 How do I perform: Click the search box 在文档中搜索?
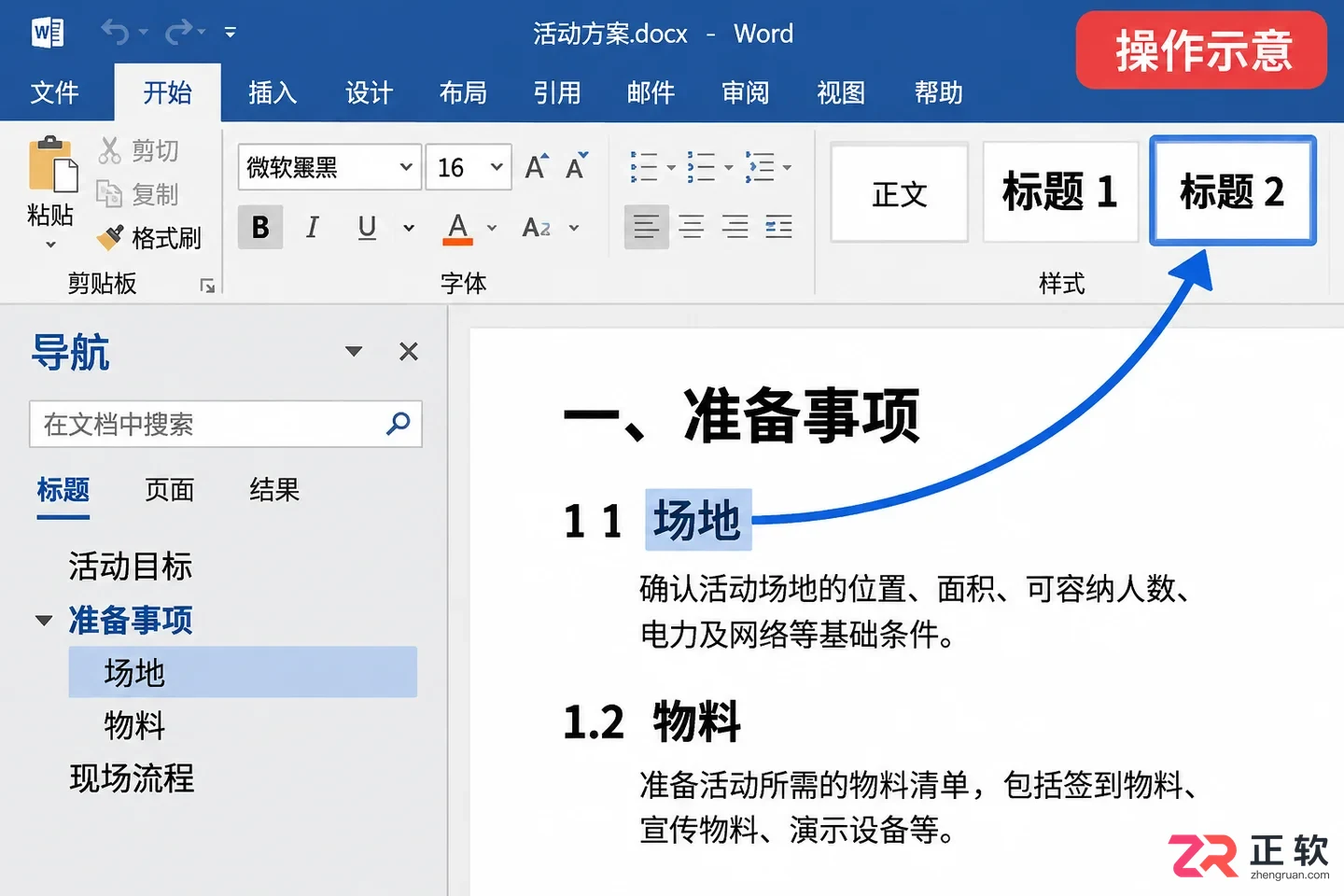[x=226, y=425]
